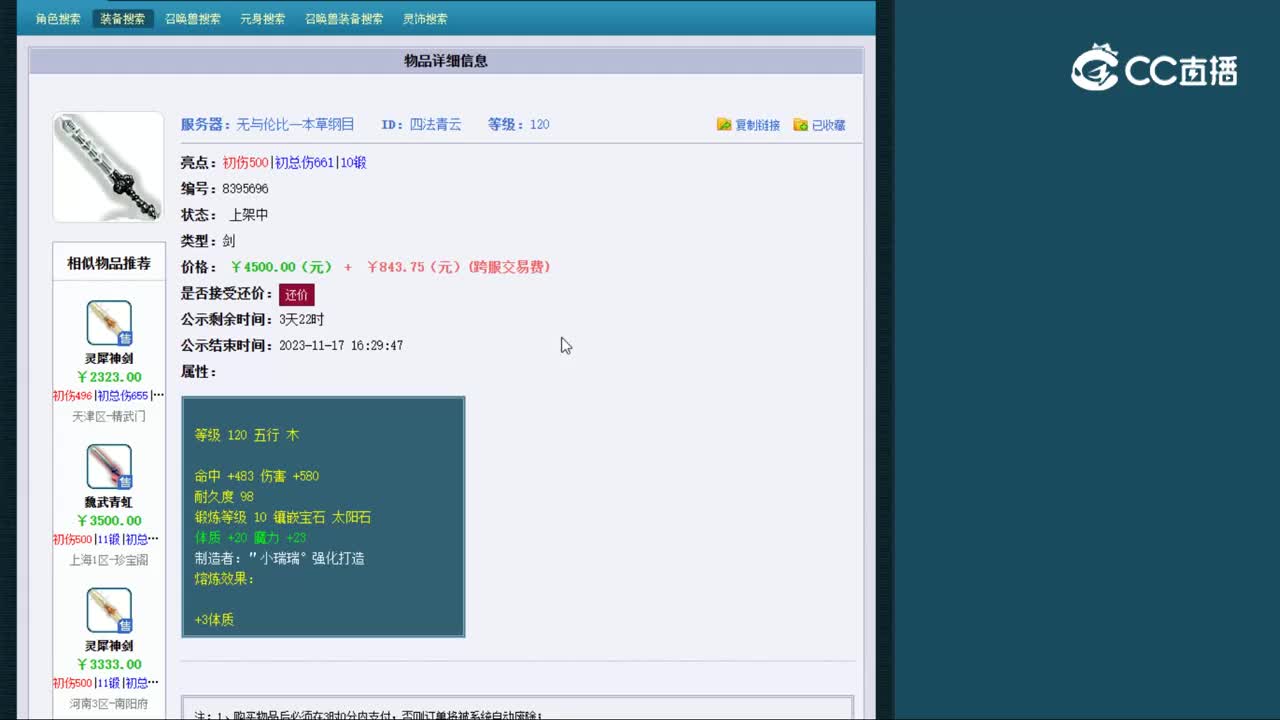The width and height of the screenshot is (1280, 720).
Task: Click the 复制链接 copy-link icon
Action: pos(724,125)
